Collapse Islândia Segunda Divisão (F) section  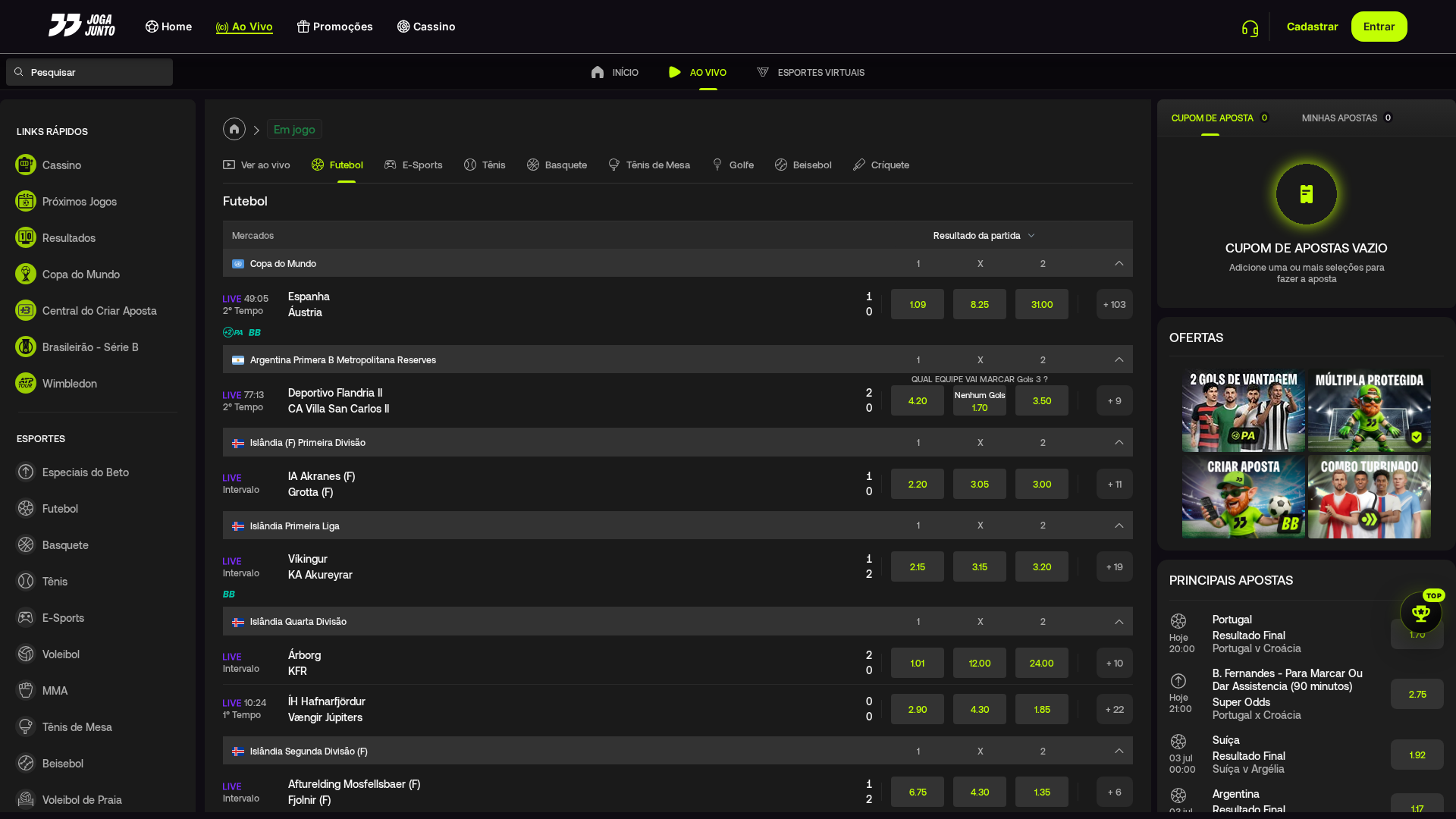click(x=1119, y=751)
